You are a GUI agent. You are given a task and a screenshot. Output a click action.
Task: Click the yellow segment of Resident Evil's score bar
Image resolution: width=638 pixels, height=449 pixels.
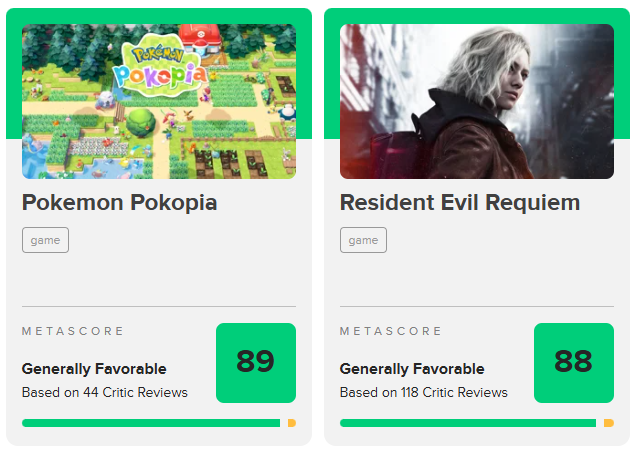pos(608,423)
